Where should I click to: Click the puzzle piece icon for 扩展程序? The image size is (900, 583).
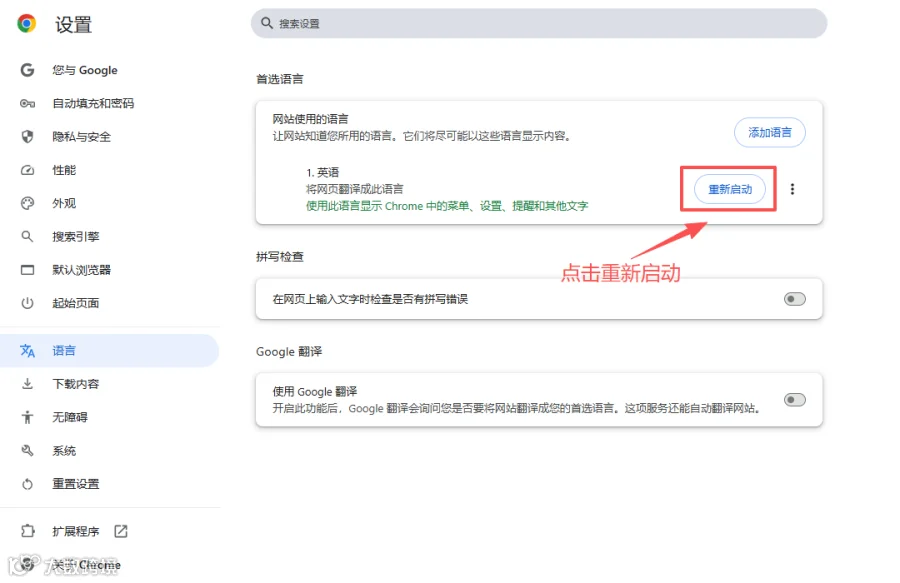click(x=27, y=531)
